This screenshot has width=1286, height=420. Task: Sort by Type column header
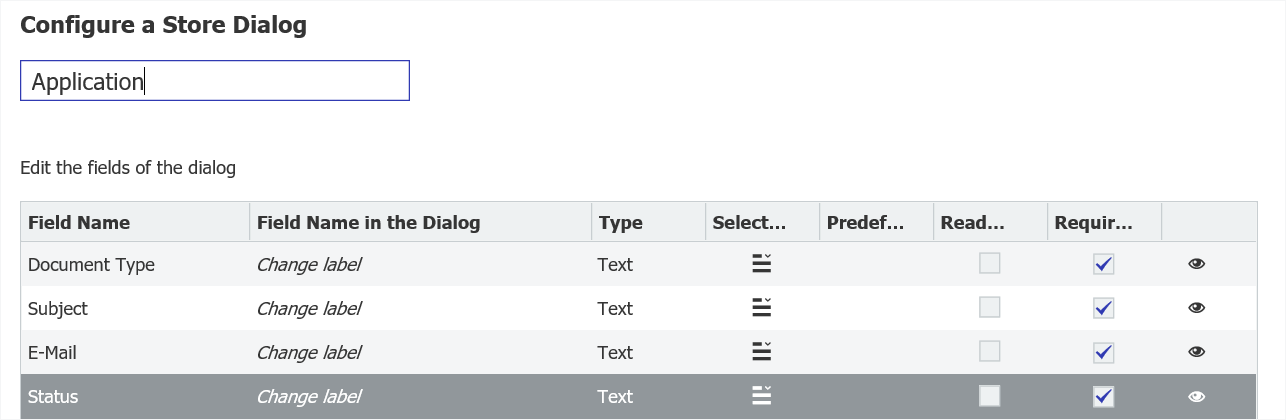pos(620,223)
